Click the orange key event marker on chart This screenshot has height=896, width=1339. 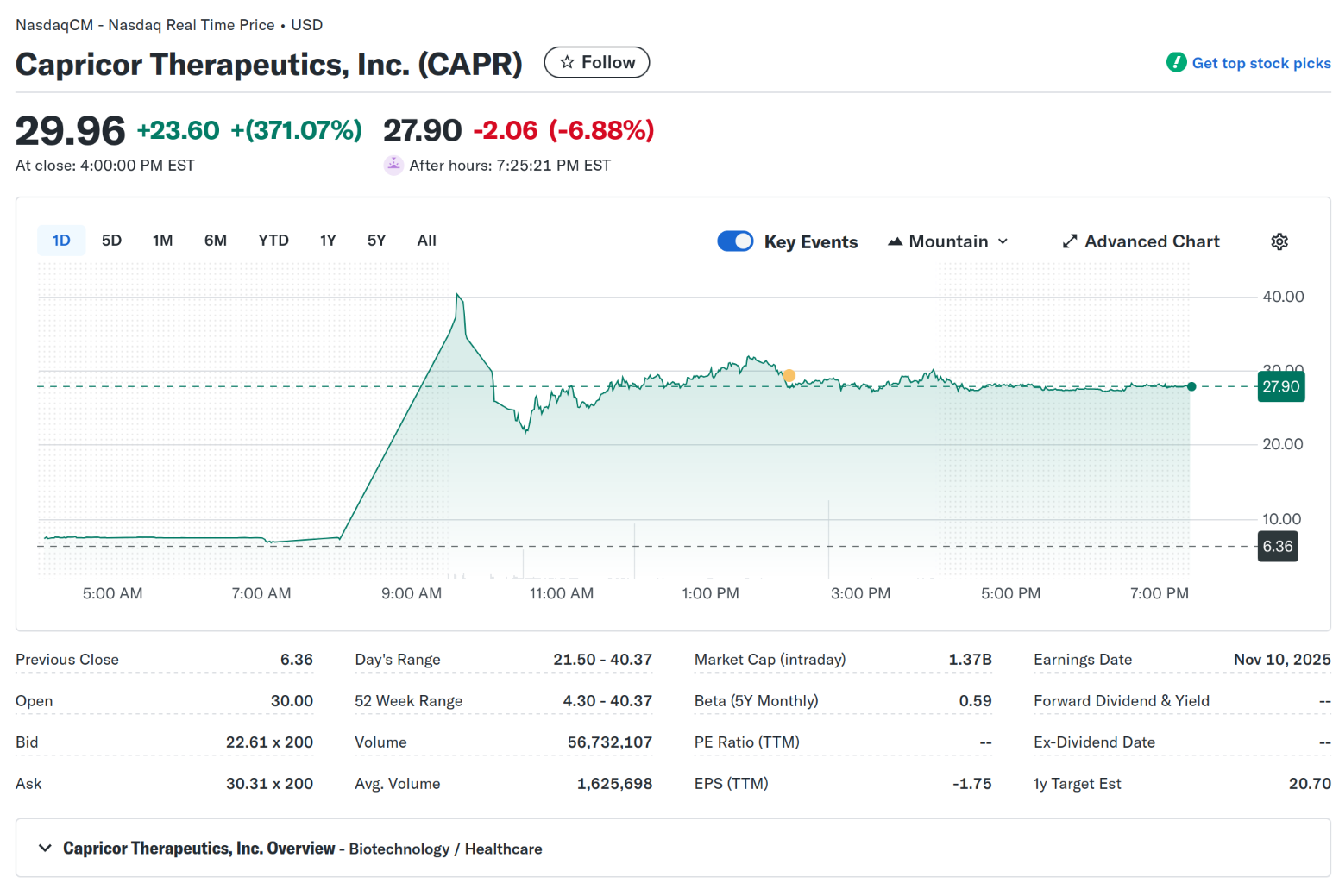pos(789,375)
